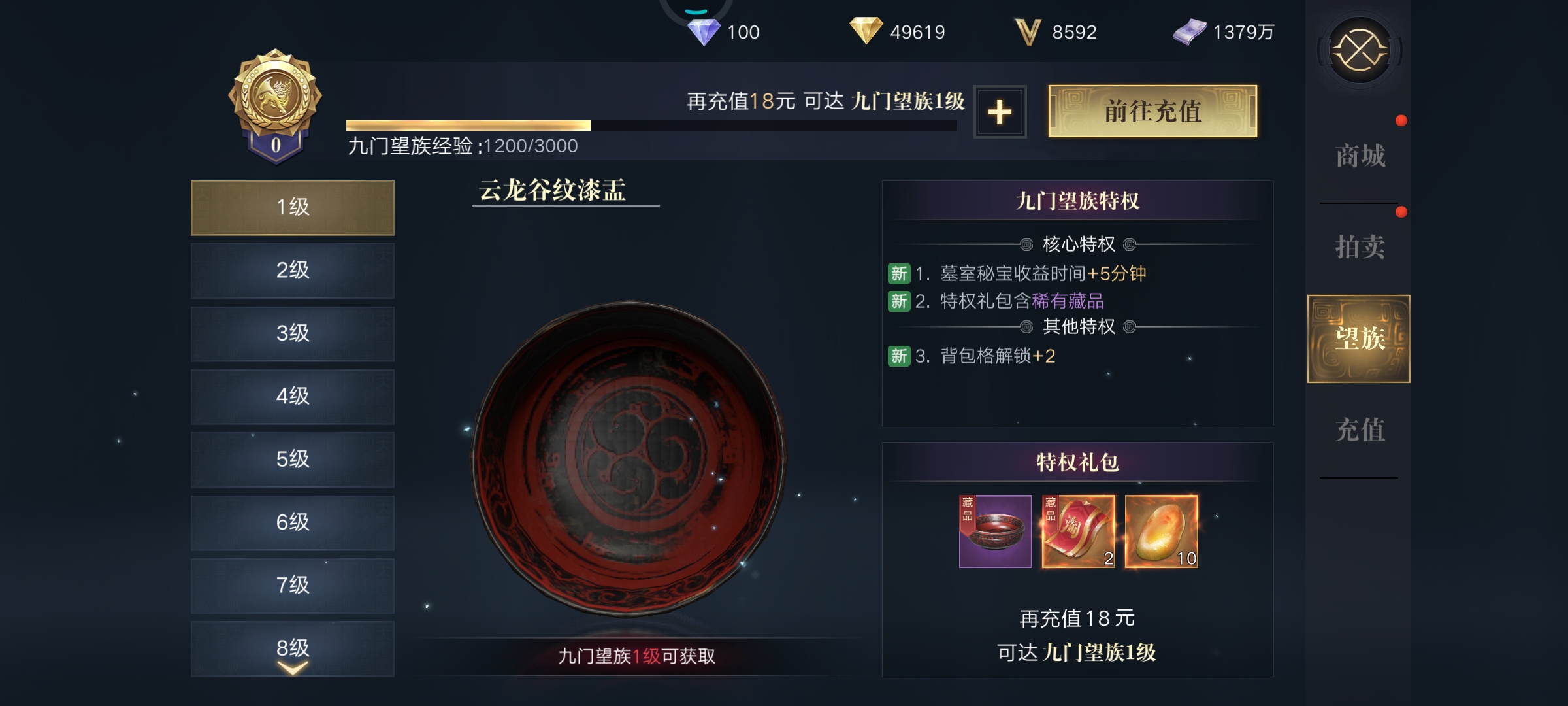Tap the large 云龙谷纹漆盂 bowl image
The width and height of the screenshot is (1568, 706).
[629, 458]
